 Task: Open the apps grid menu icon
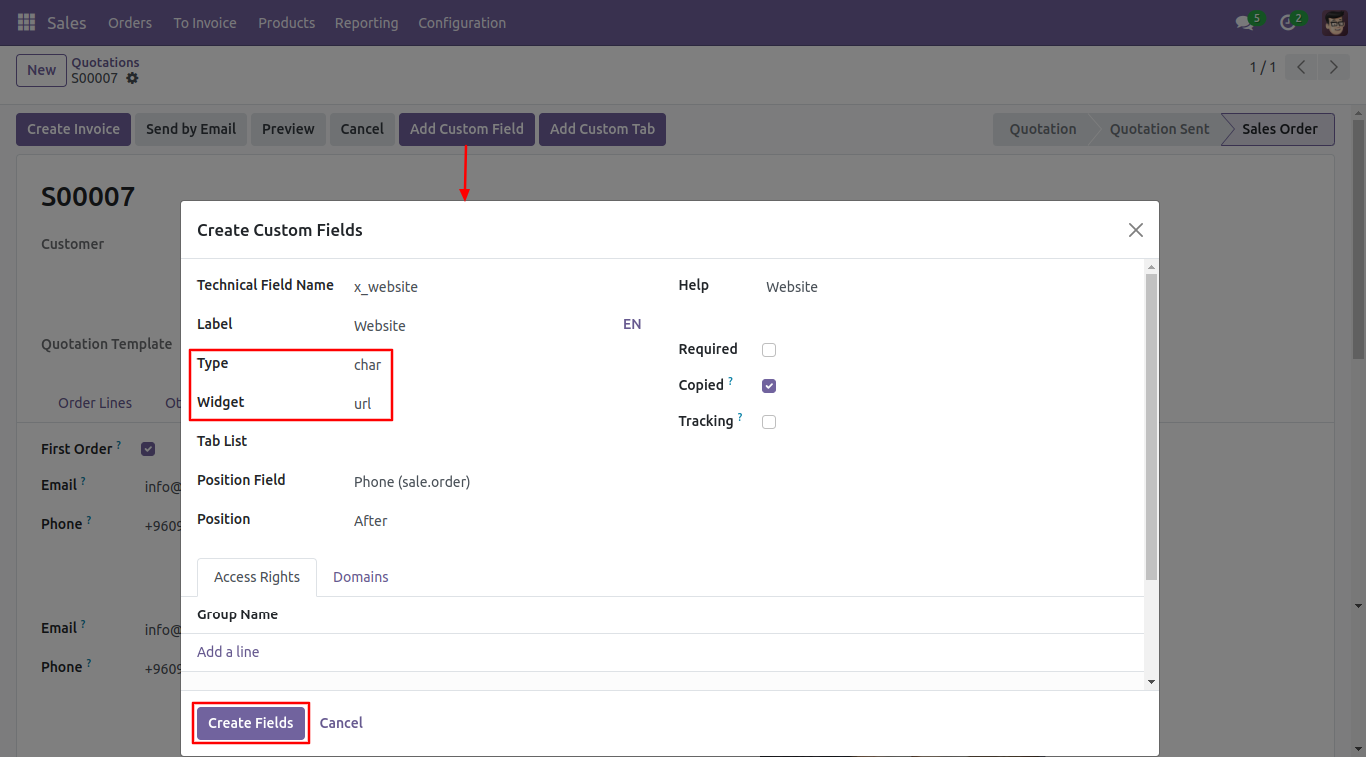26,22
